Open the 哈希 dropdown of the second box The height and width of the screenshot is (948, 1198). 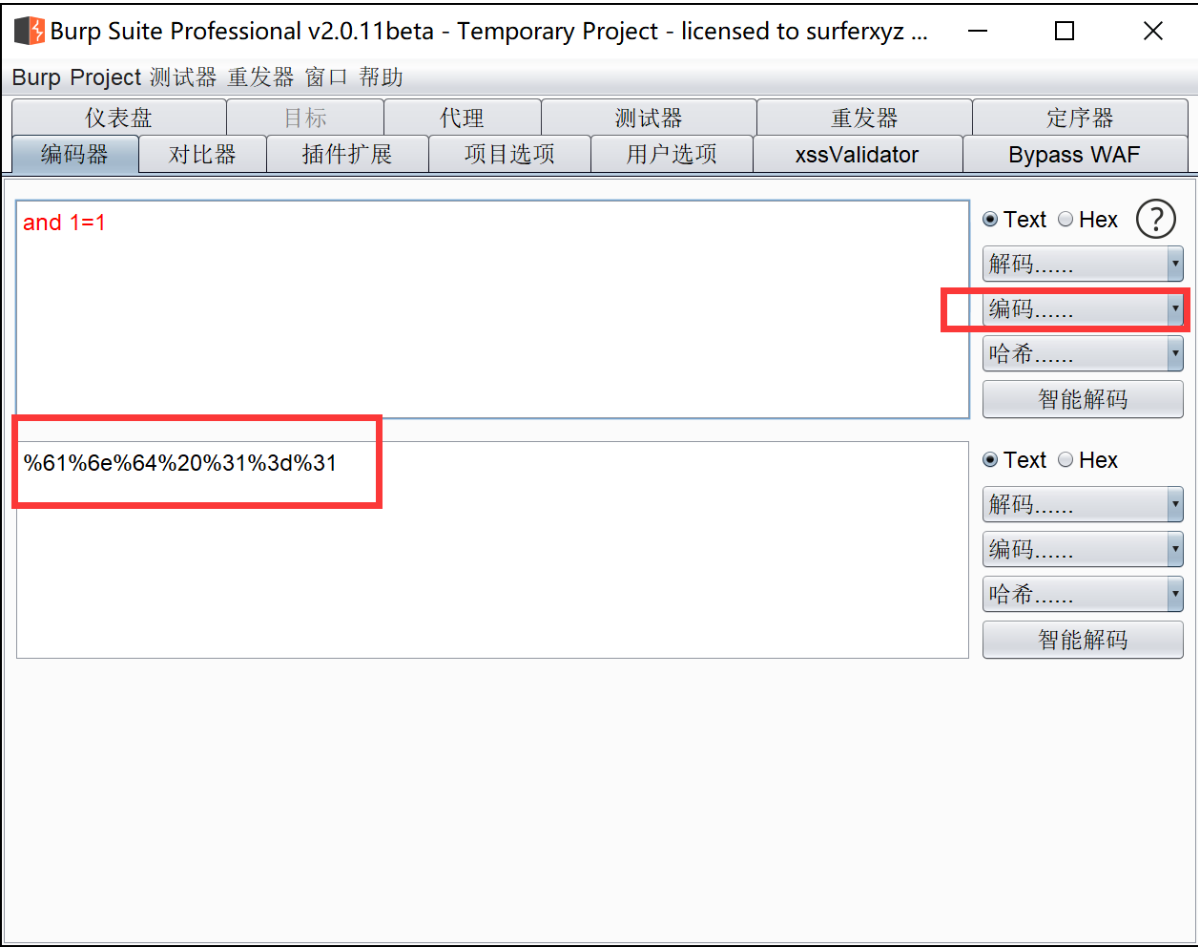tap(1083, 594)
